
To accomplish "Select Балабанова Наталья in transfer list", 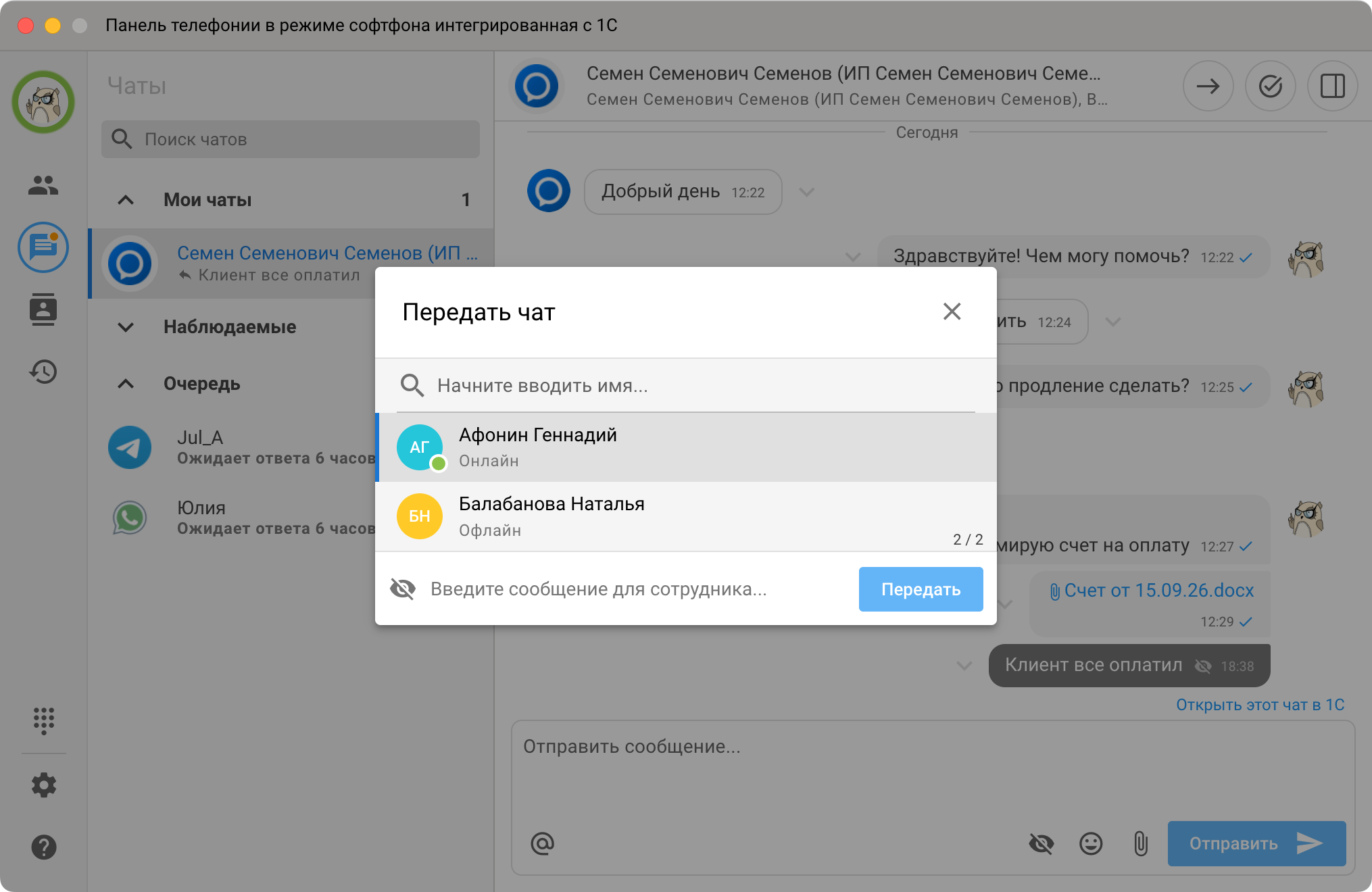I will [686, 516].
